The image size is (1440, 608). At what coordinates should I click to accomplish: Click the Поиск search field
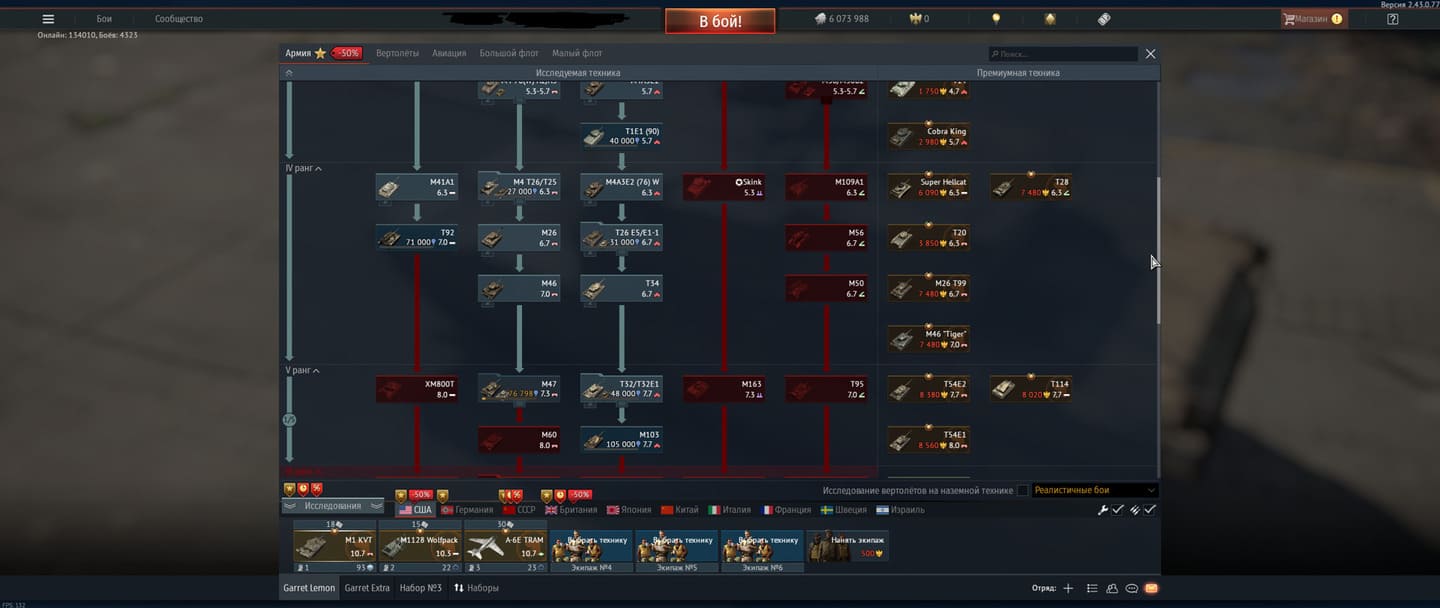[1065, 54]
